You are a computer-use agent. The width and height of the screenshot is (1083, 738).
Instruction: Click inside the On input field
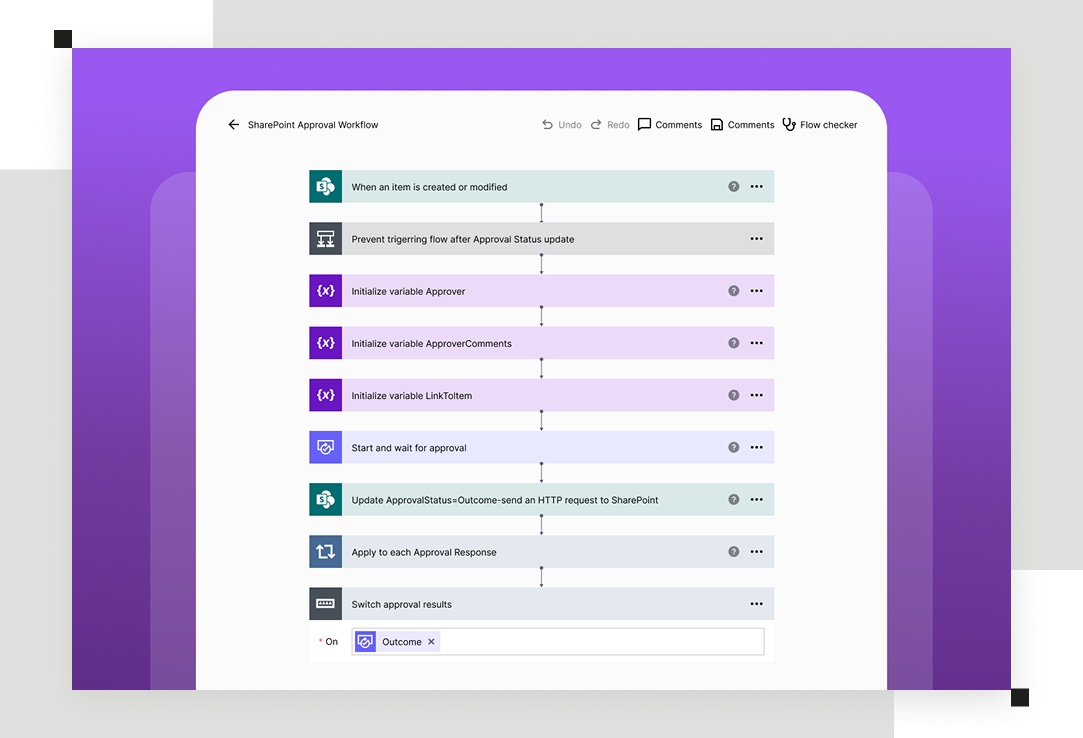pyautogui.click(x=600, y=642)
